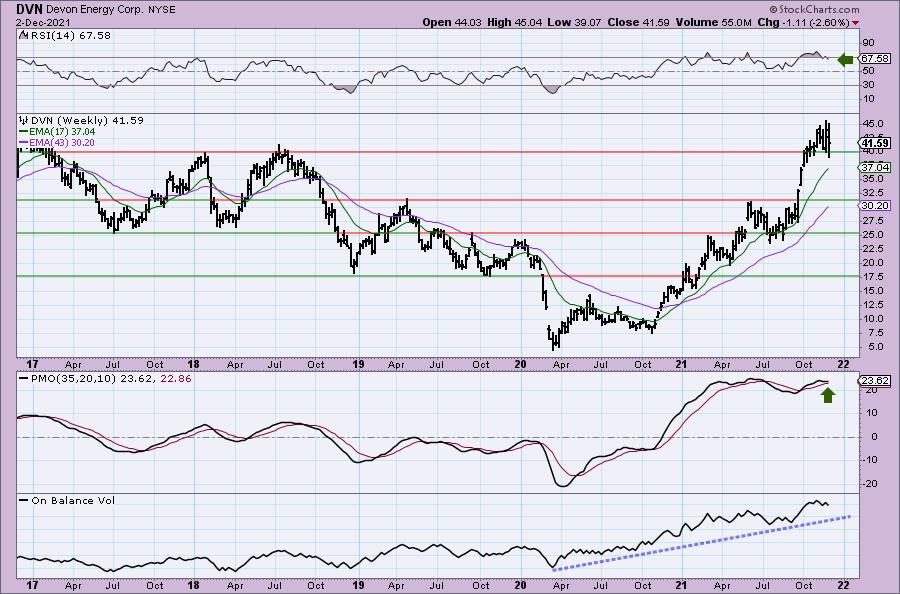The height and width of the screenshot is (594, 900).
Task: Click the price bar icon before DVN (Weekly)
Action: (x=24, y=121)
